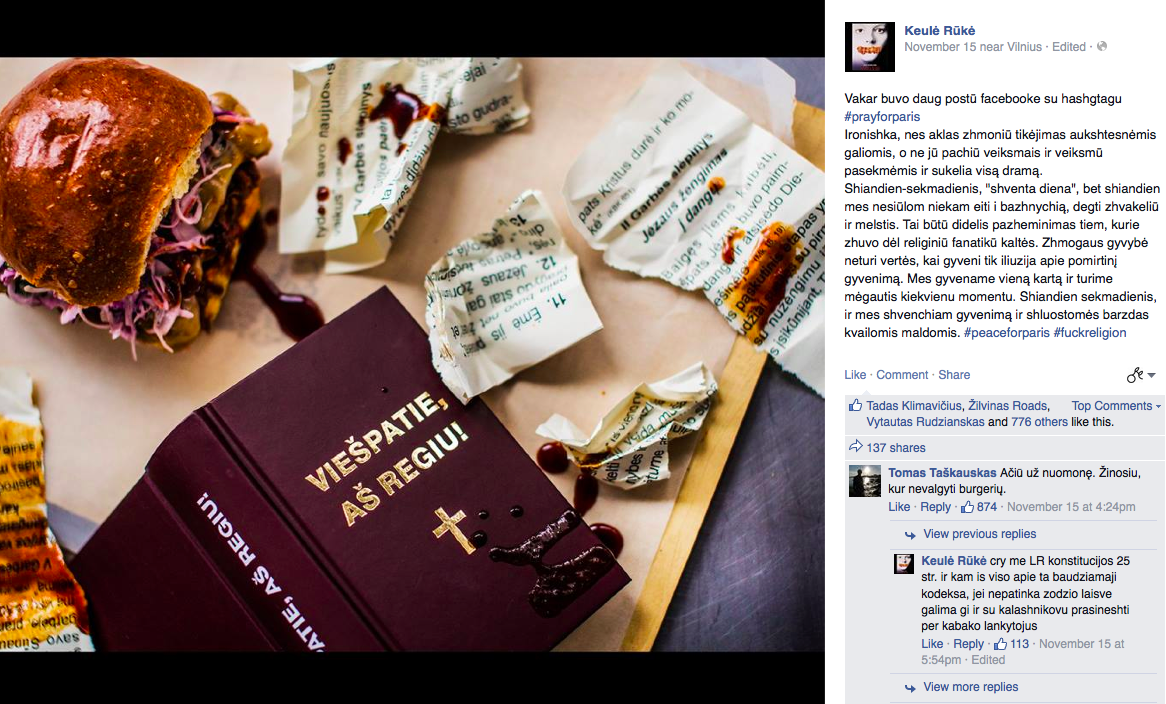This screenshot has height=704, width=1166.
Task: Click the thumbs-up icon showing 113 likes
Action: coord(1000,643)
